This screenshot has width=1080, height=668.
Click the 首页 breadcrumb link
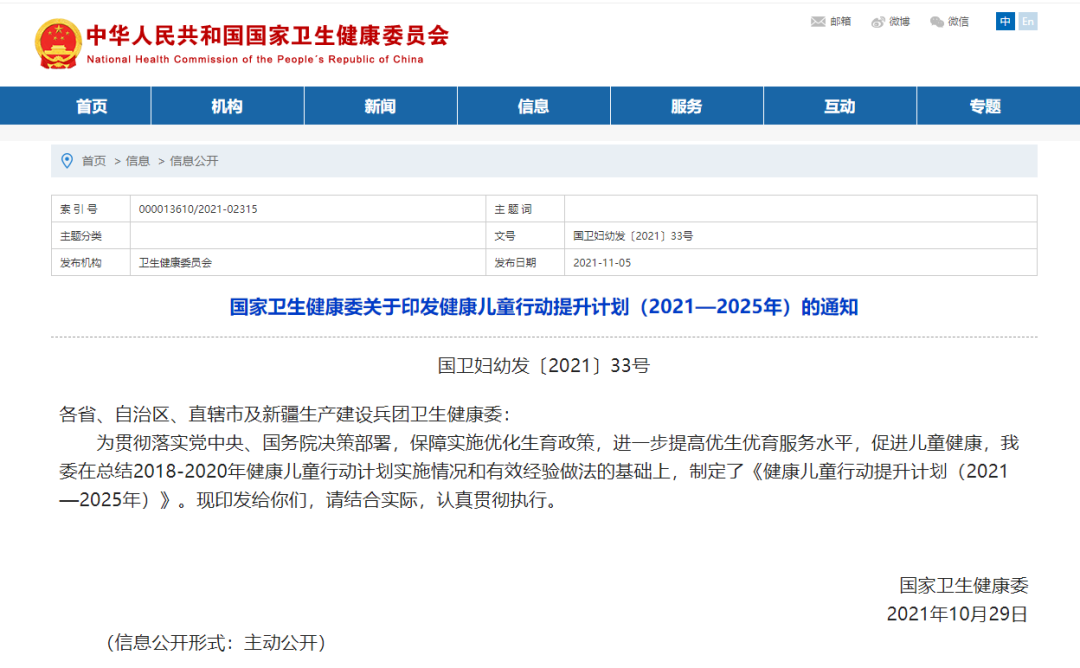[94, 161]
